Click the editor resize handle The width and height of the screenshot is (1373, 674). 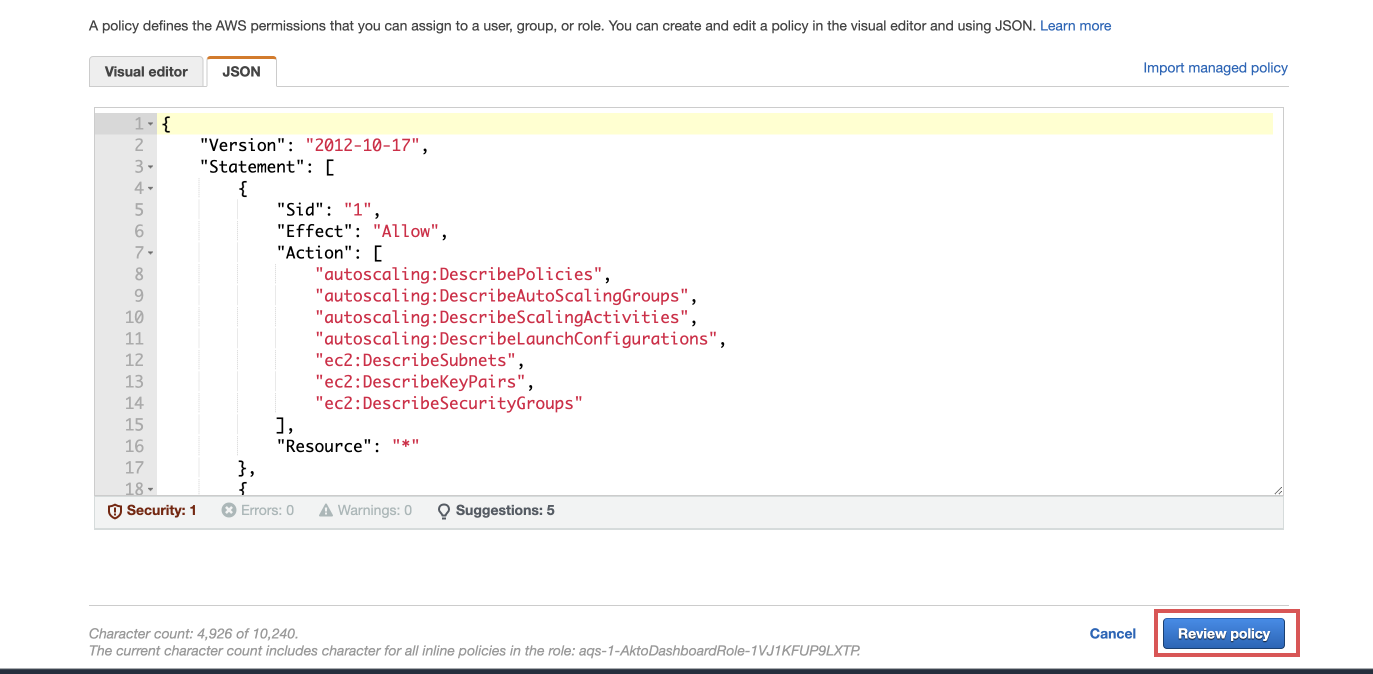(1278, 488)
